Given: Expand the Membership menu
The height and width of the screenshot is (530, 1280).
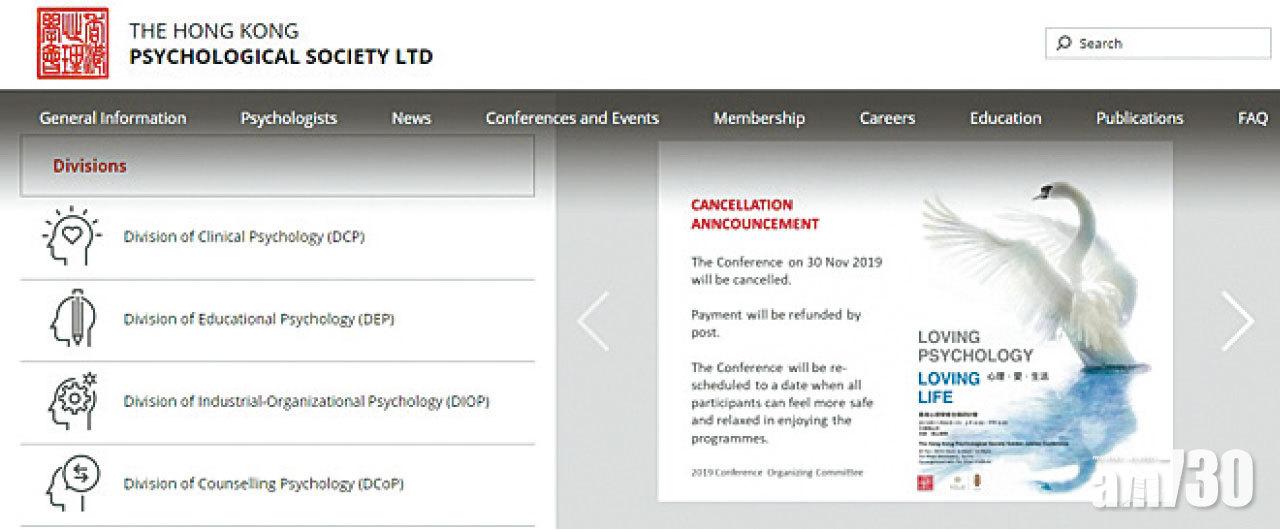Looking at the screenshot, I should (x=759, y=118).
